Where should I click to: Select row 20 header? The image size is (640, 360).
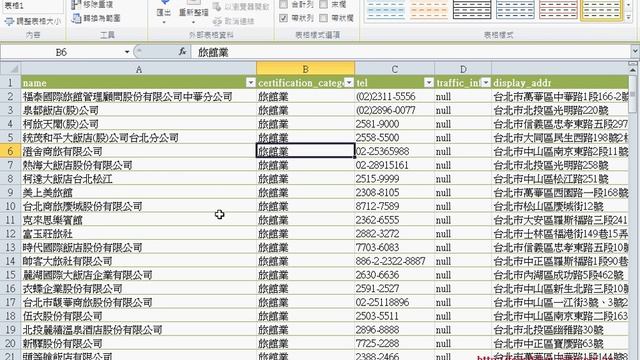10,343
